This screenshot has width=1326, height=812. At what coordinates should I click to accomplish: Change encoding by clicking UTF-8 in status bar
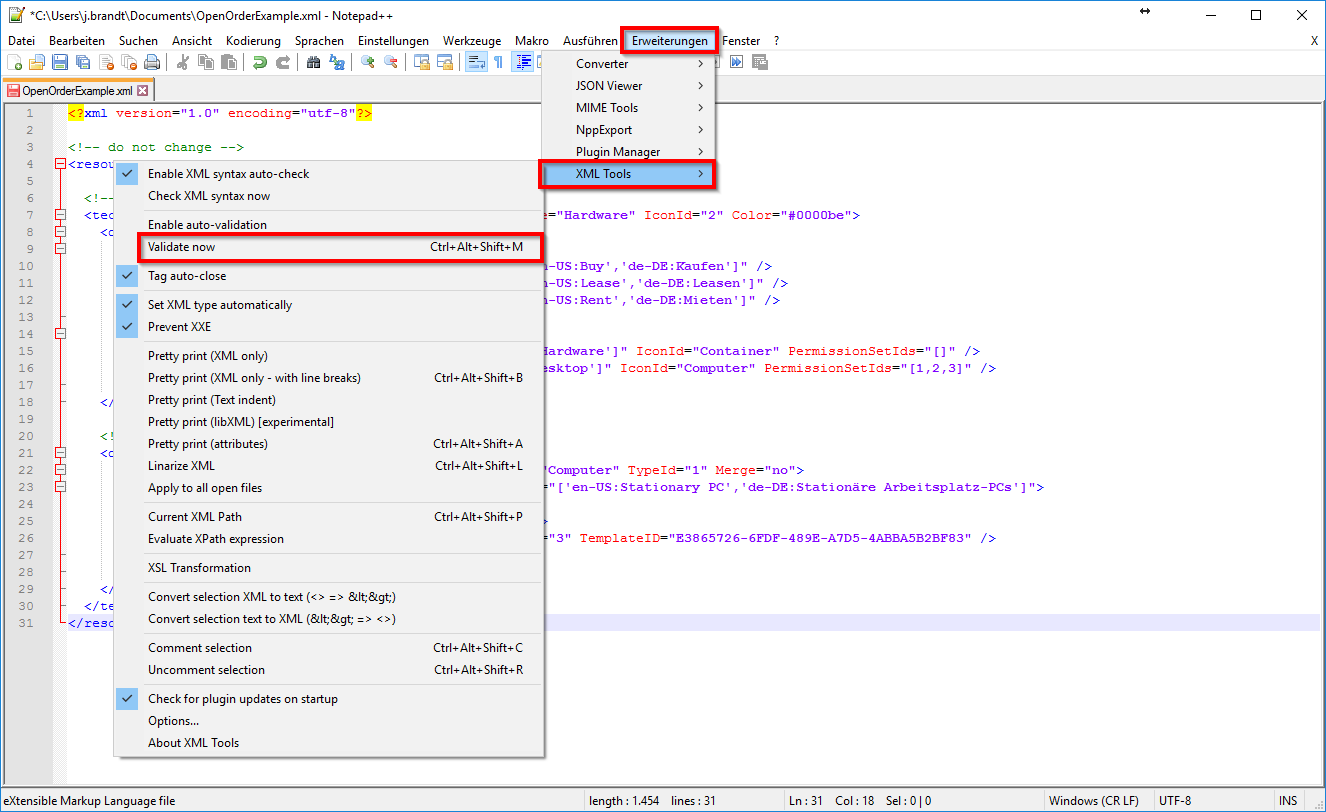(1174, 799)
